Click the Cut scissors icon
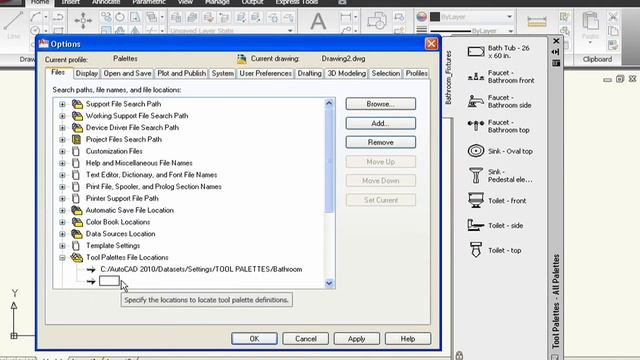640x360 pixels. (613, 17)
